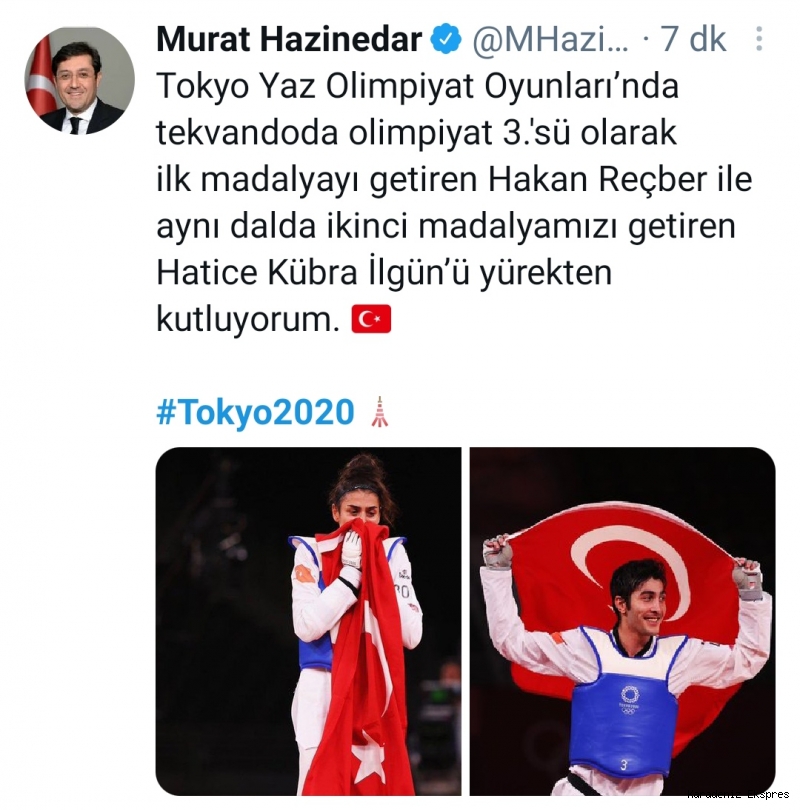Click the Tokyo tower emoji icon

tap(380, 412)
